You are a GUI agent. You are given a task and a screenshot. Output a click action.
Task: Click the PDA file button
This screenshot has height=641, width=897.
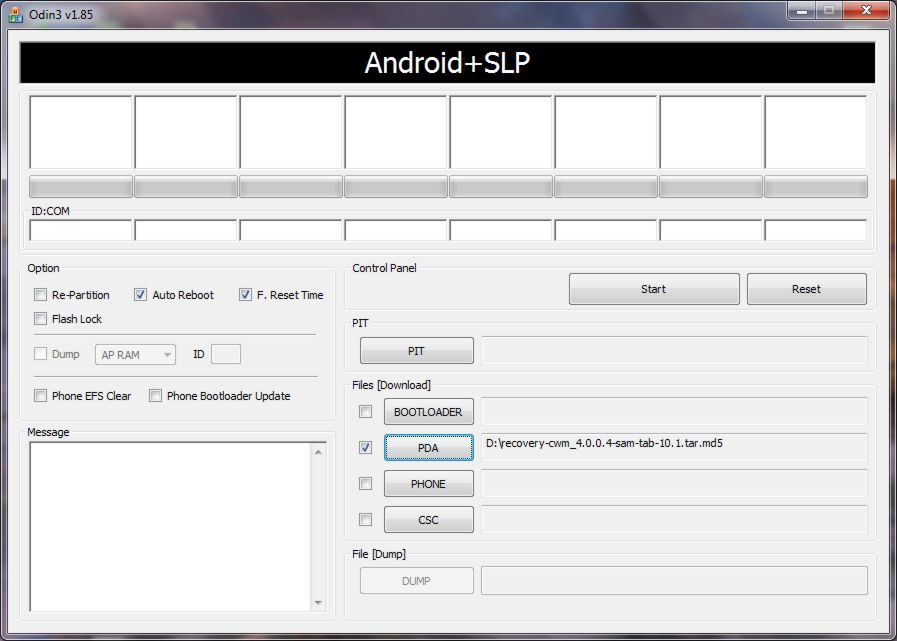pos(428,448)
